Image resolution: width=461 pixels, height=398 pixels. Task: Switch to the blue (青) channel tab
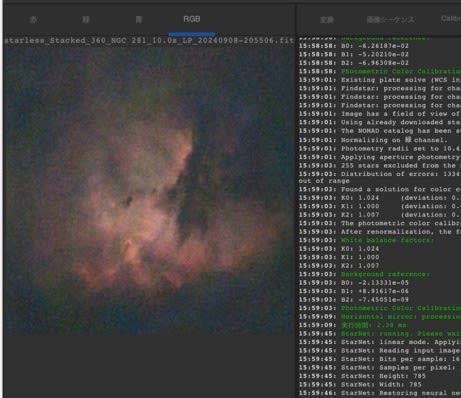[x=139, y=19]
